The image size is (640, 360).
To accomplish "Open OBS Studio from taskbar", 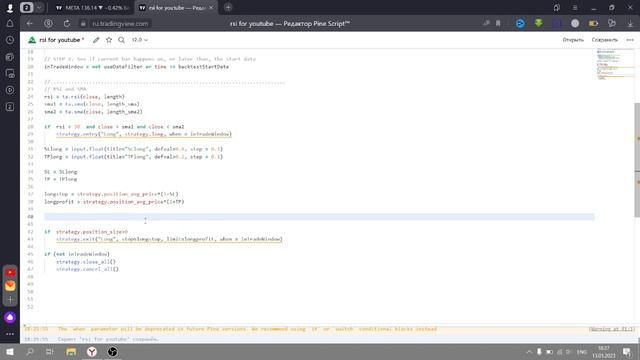I will click(x=112, y=351).
